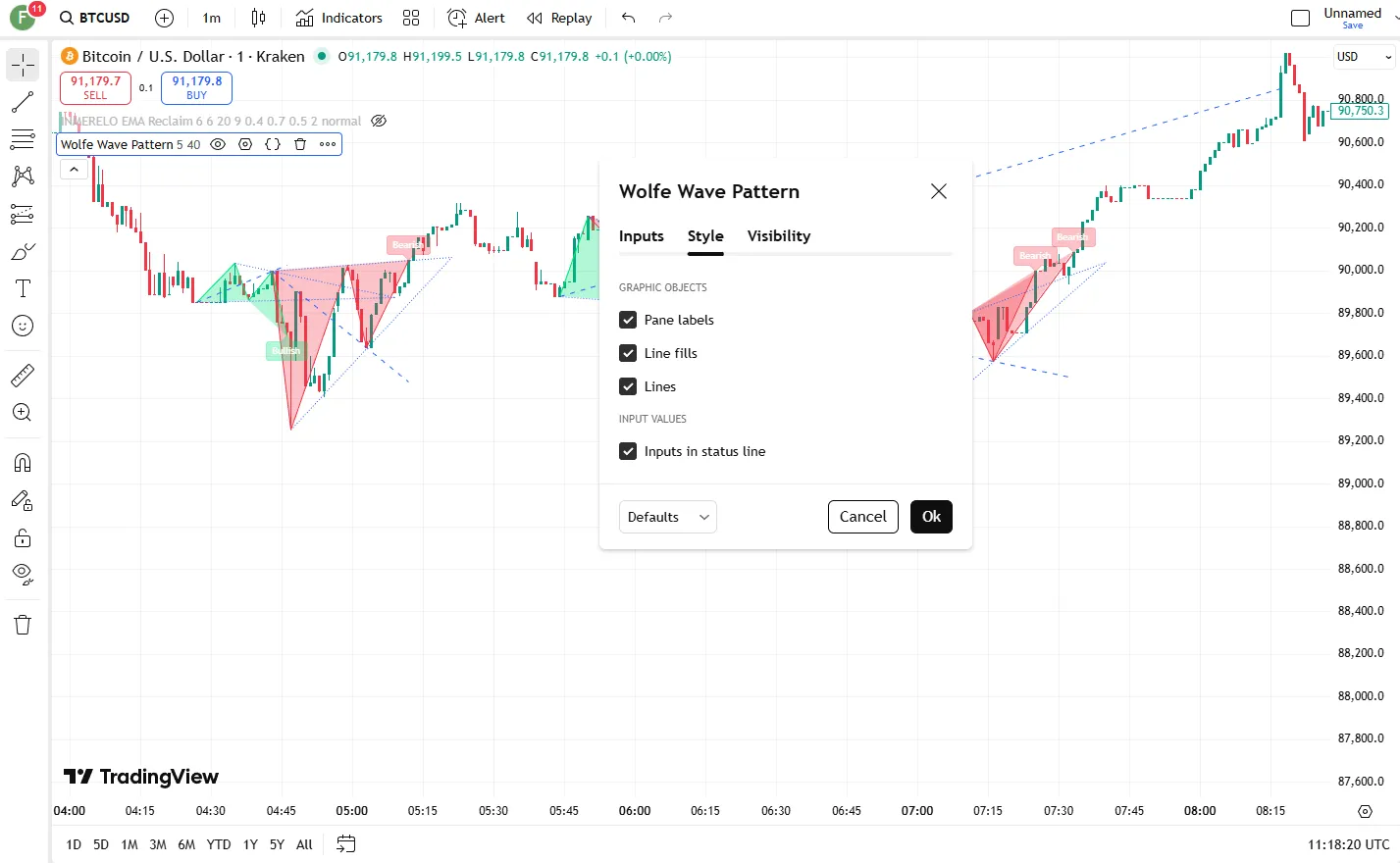Viewport: 1400px width, 863px height.
Task: Collapse the indicator legend chevron
Action: pos(74,170)
